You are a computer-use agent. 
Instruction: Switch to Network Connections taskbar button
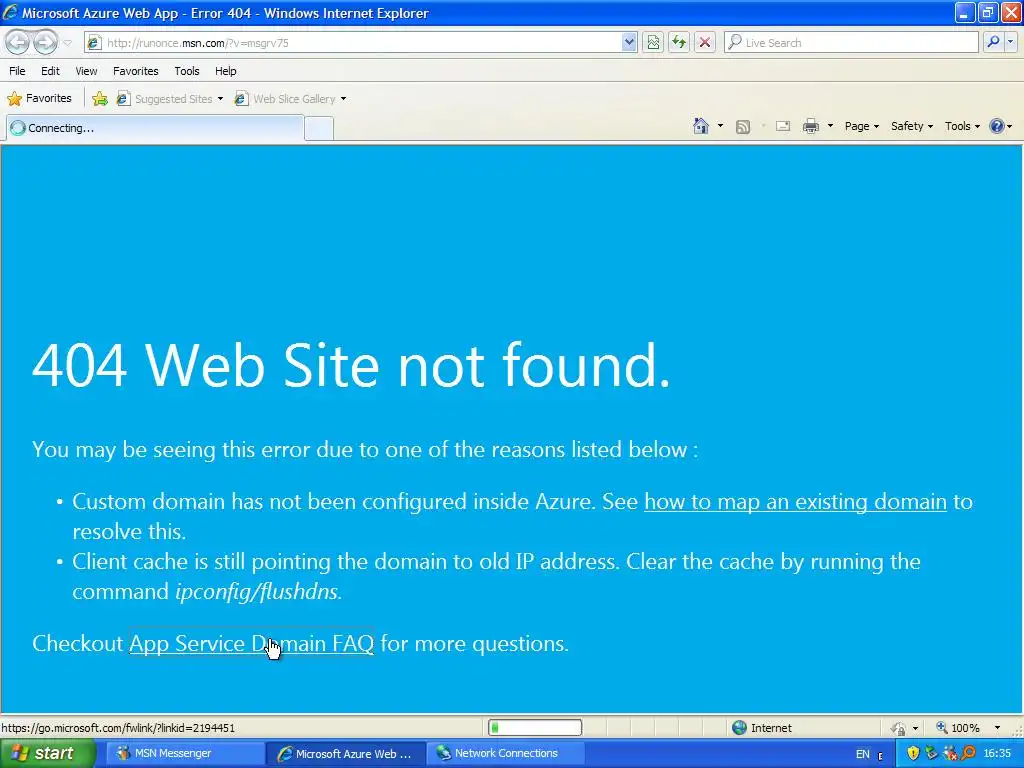coord(506,754)
